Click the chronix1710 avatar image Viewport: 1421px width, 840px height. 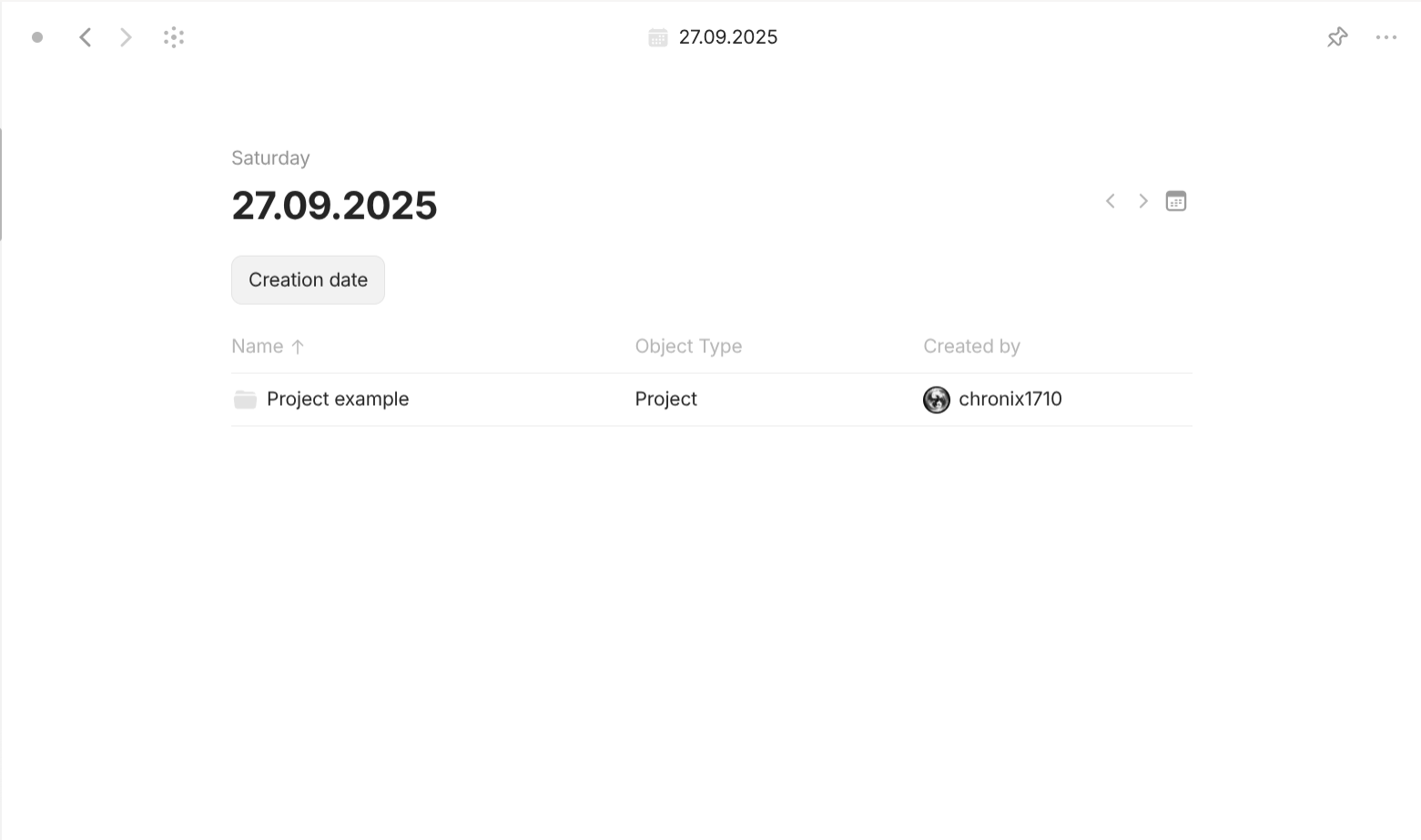coord(936,400)
